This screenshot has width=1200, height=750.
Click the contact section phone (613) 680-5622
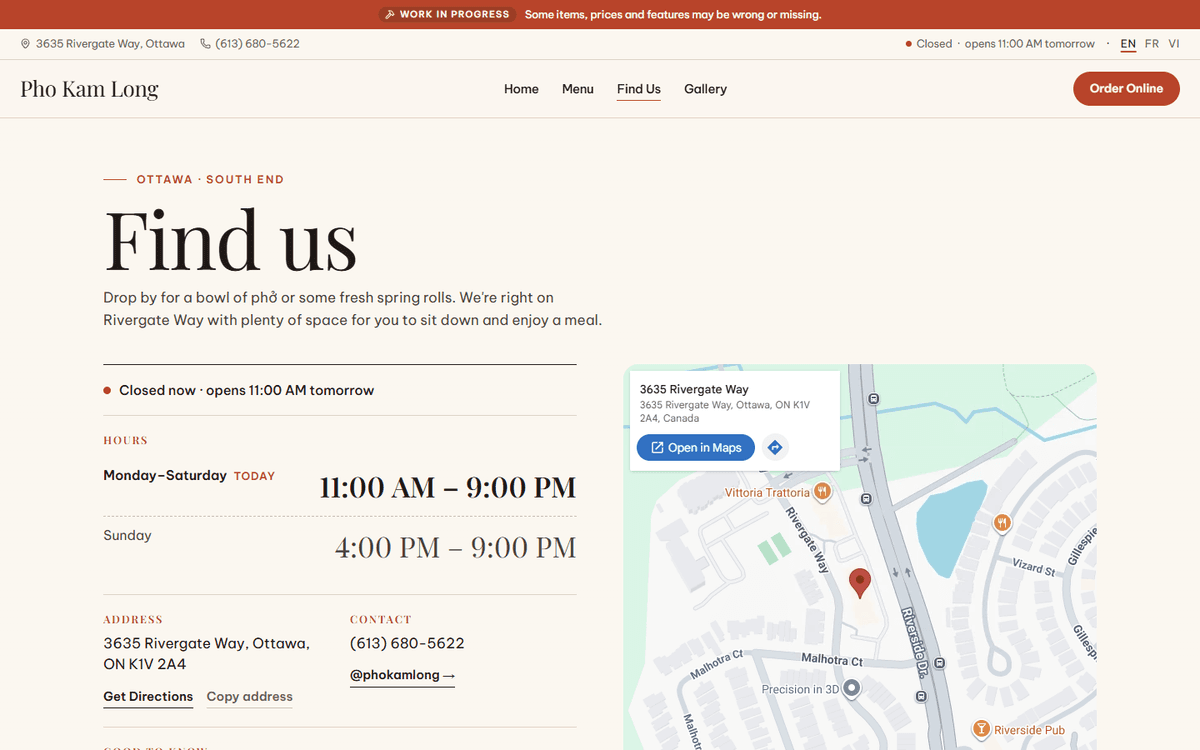[407, 643]
